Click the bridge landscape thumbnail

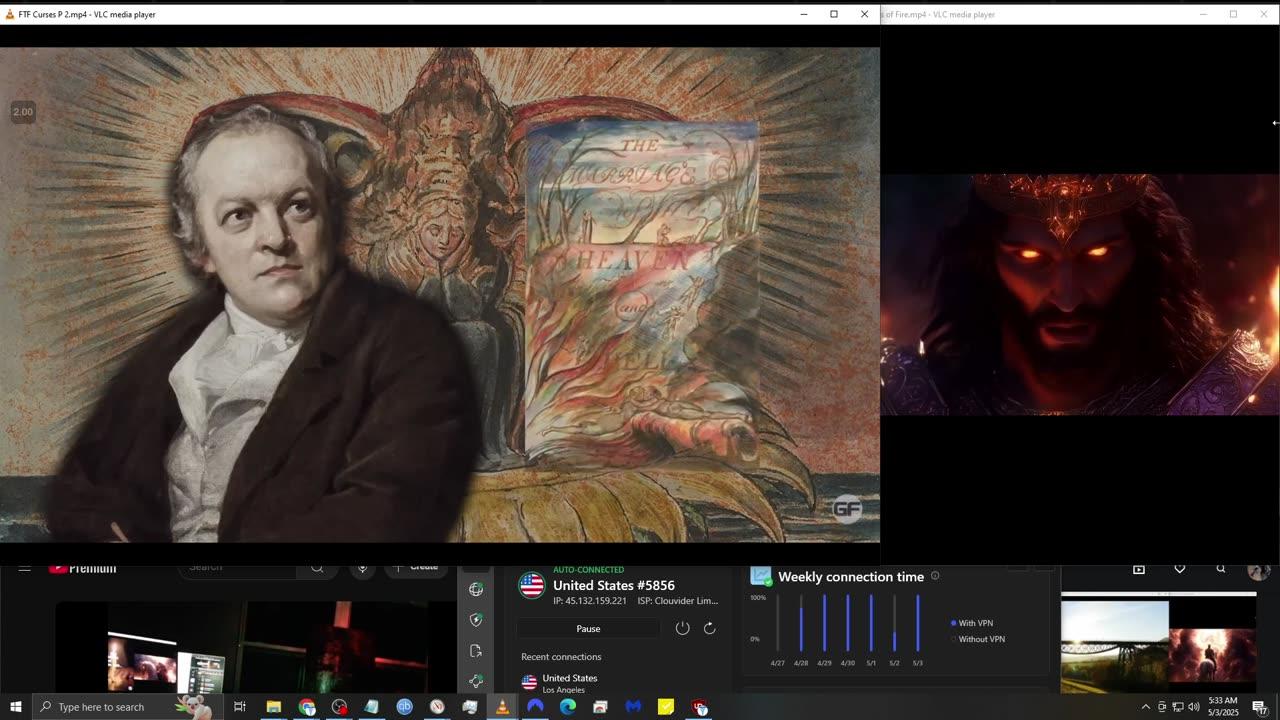tap(1114, 647)
